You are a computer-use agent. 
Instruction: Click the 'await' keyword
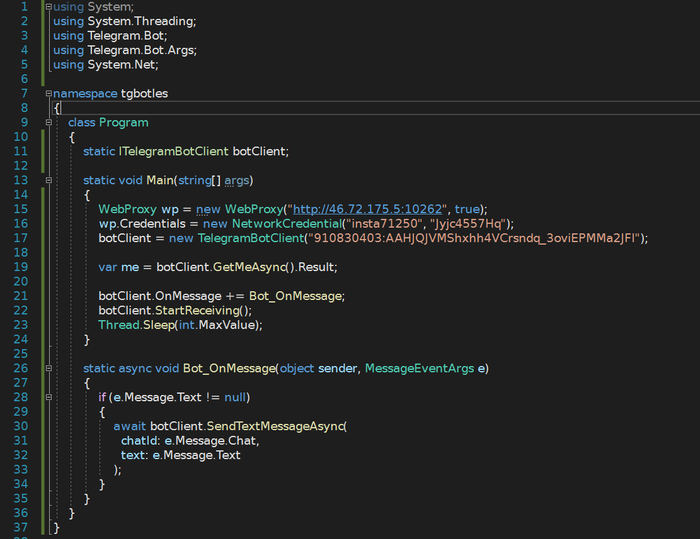pyautogui.click(x=129, y=426)
